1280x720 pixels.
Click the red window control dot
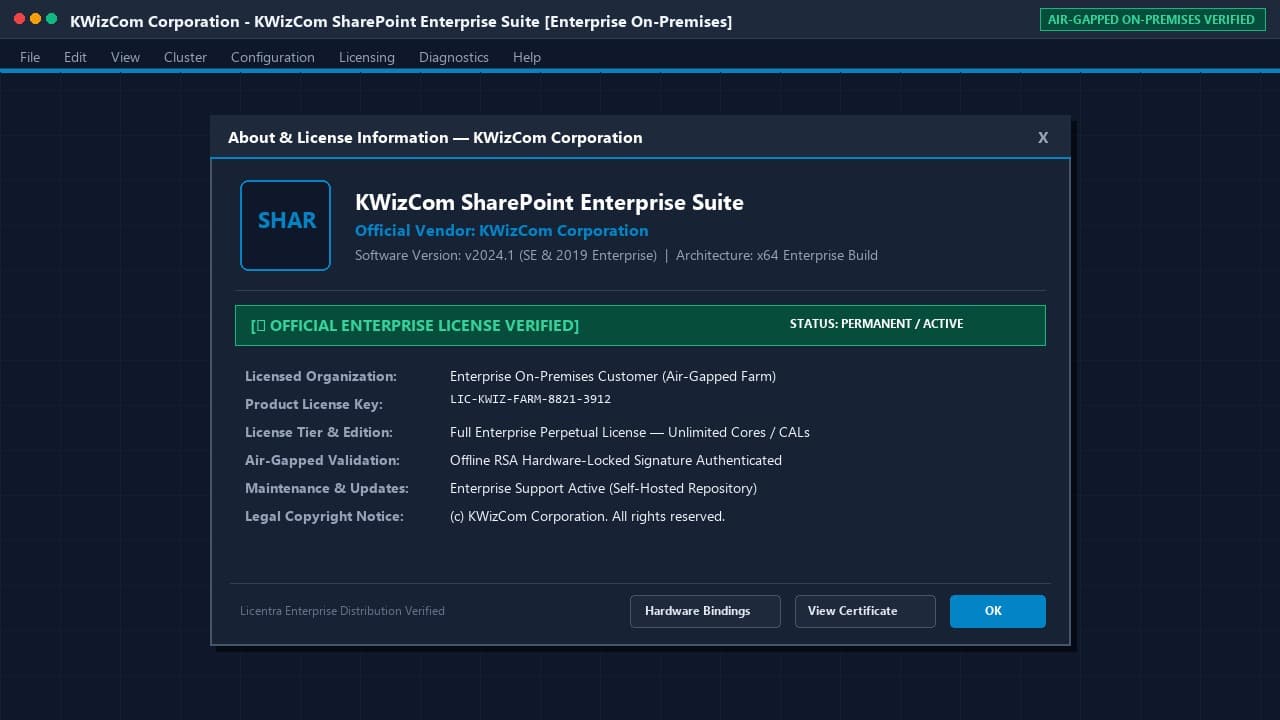point(20,19)
